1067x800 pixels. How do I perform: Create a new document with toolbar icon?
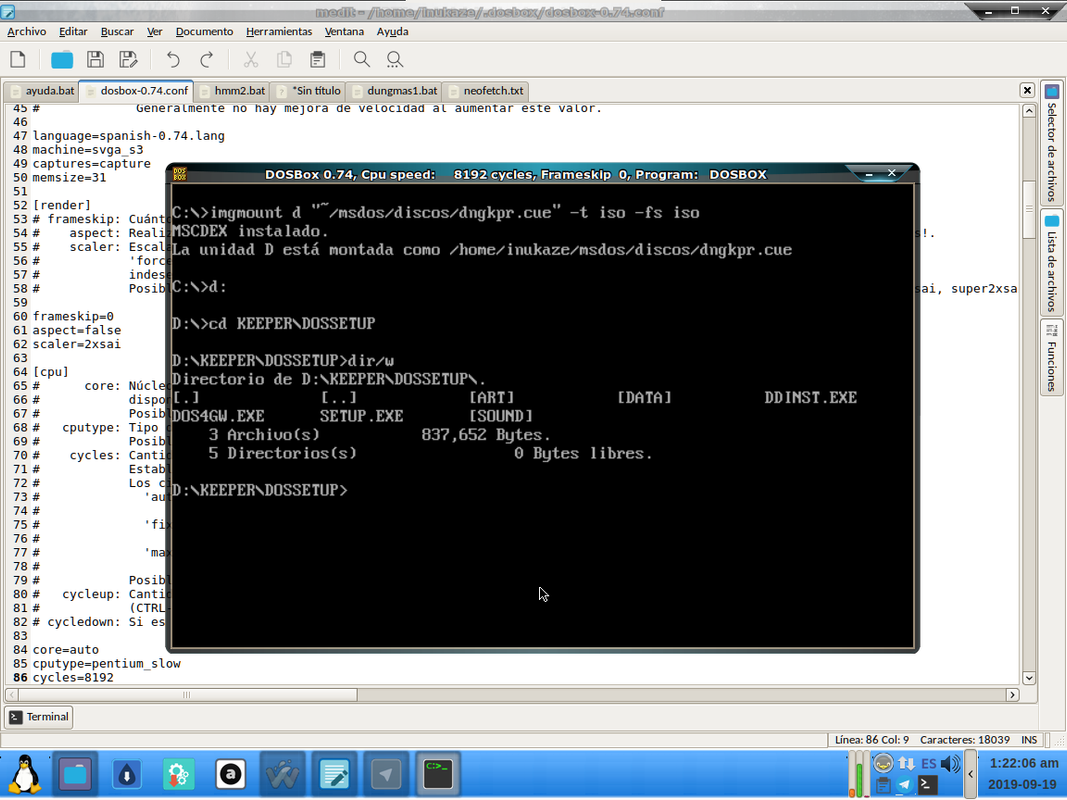tap(18, 60)
